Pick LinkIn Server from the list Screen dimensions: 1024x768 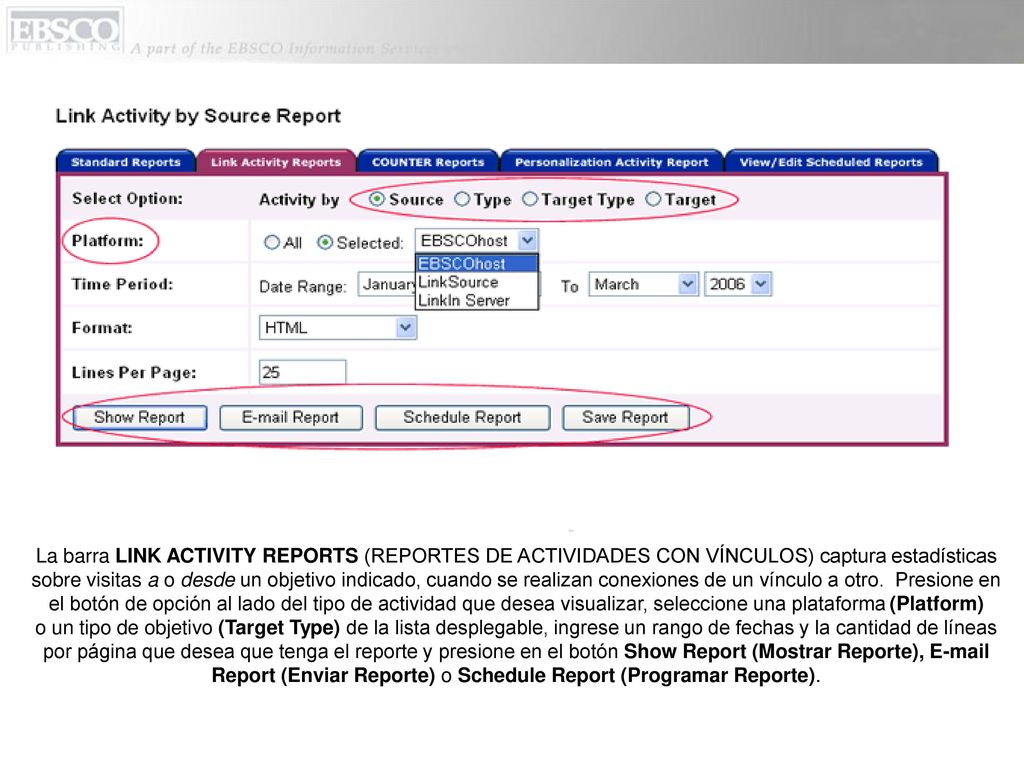pyautogui.click(x=477, y=300)
